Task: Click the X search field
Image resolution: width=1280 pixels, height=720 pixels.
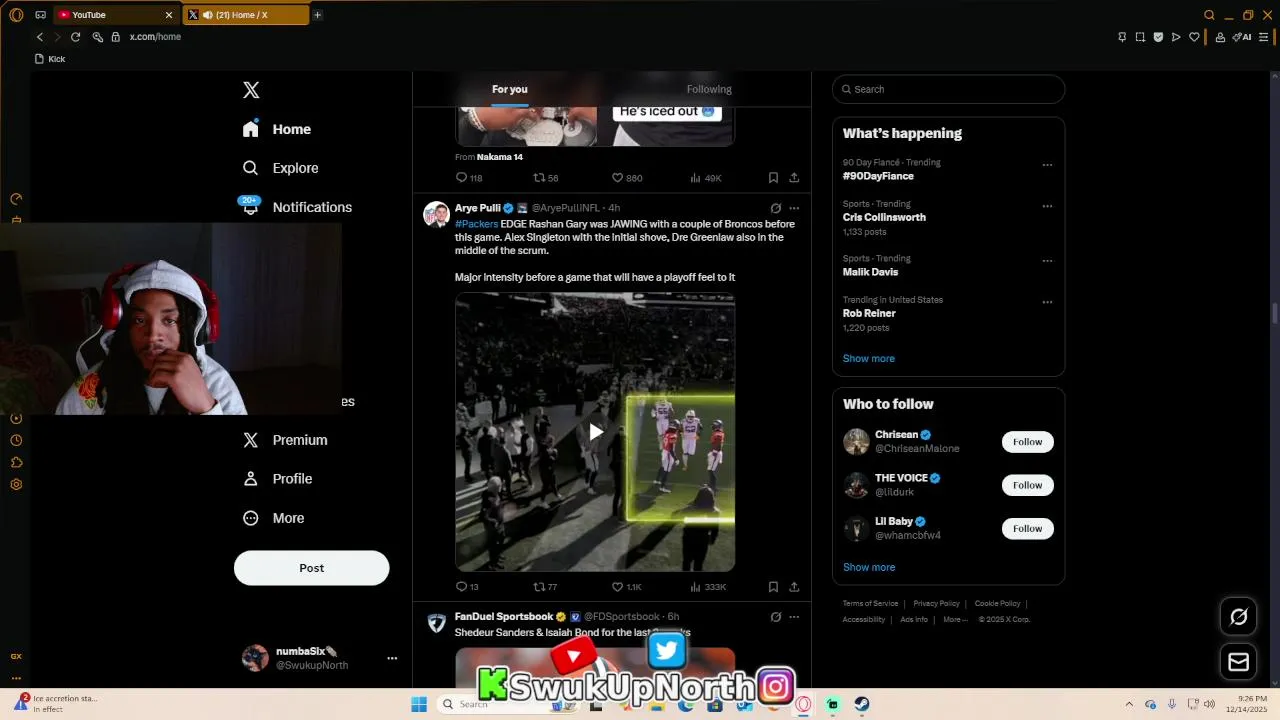Action: coord(948,89)
